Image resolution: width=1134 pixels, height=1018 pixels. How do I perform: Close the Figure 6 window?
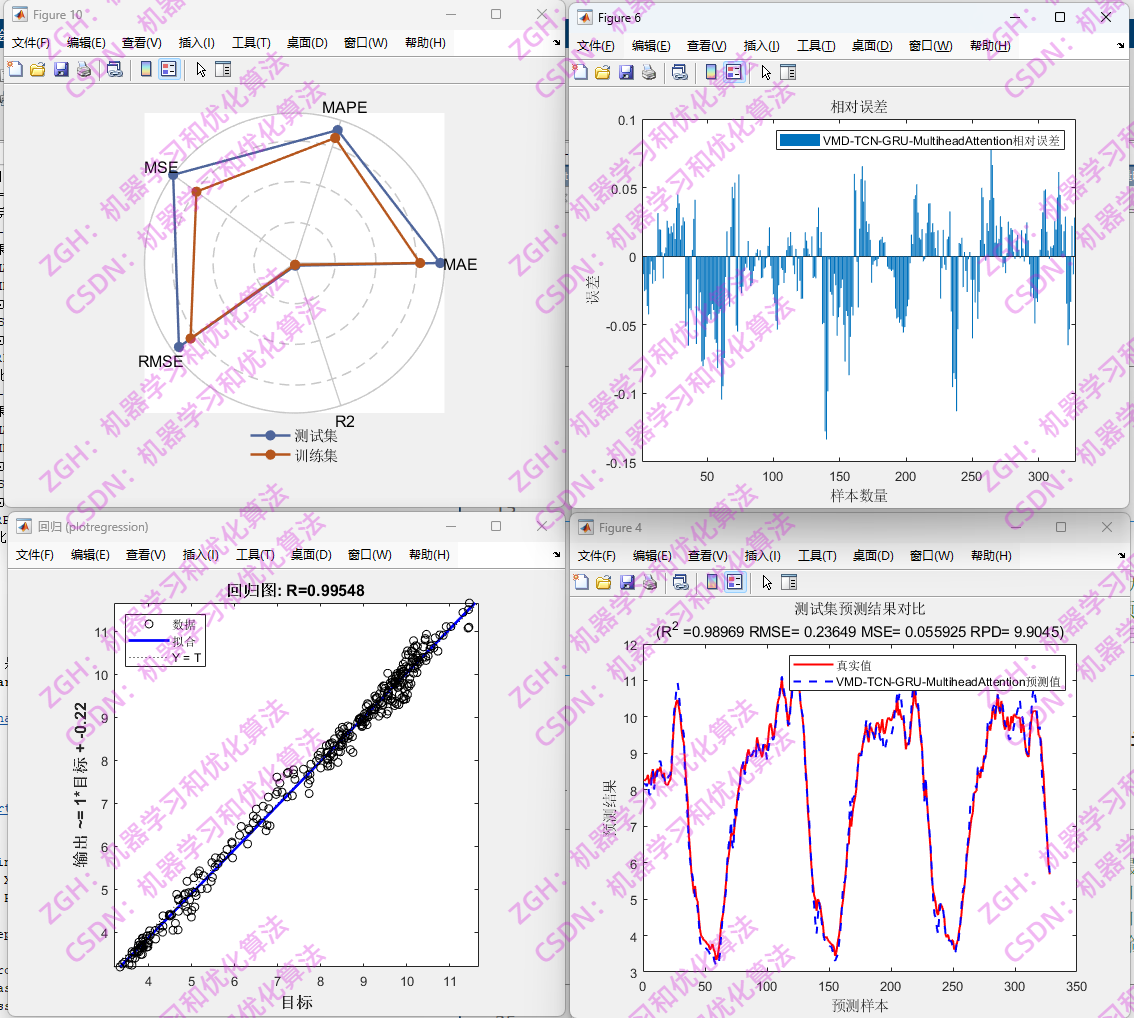(1107, 17)
